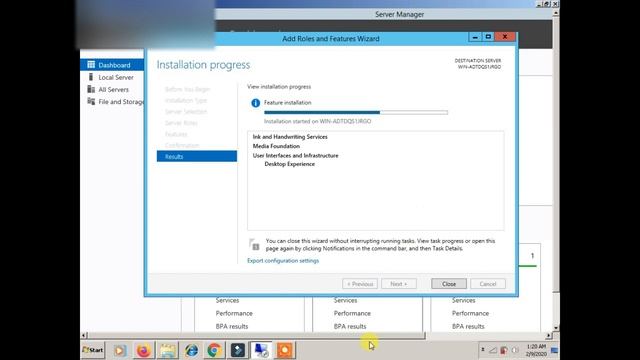640x360 pixels.
Task: Open the dark blue editor taskbar icon
Action: coord(238,350)
